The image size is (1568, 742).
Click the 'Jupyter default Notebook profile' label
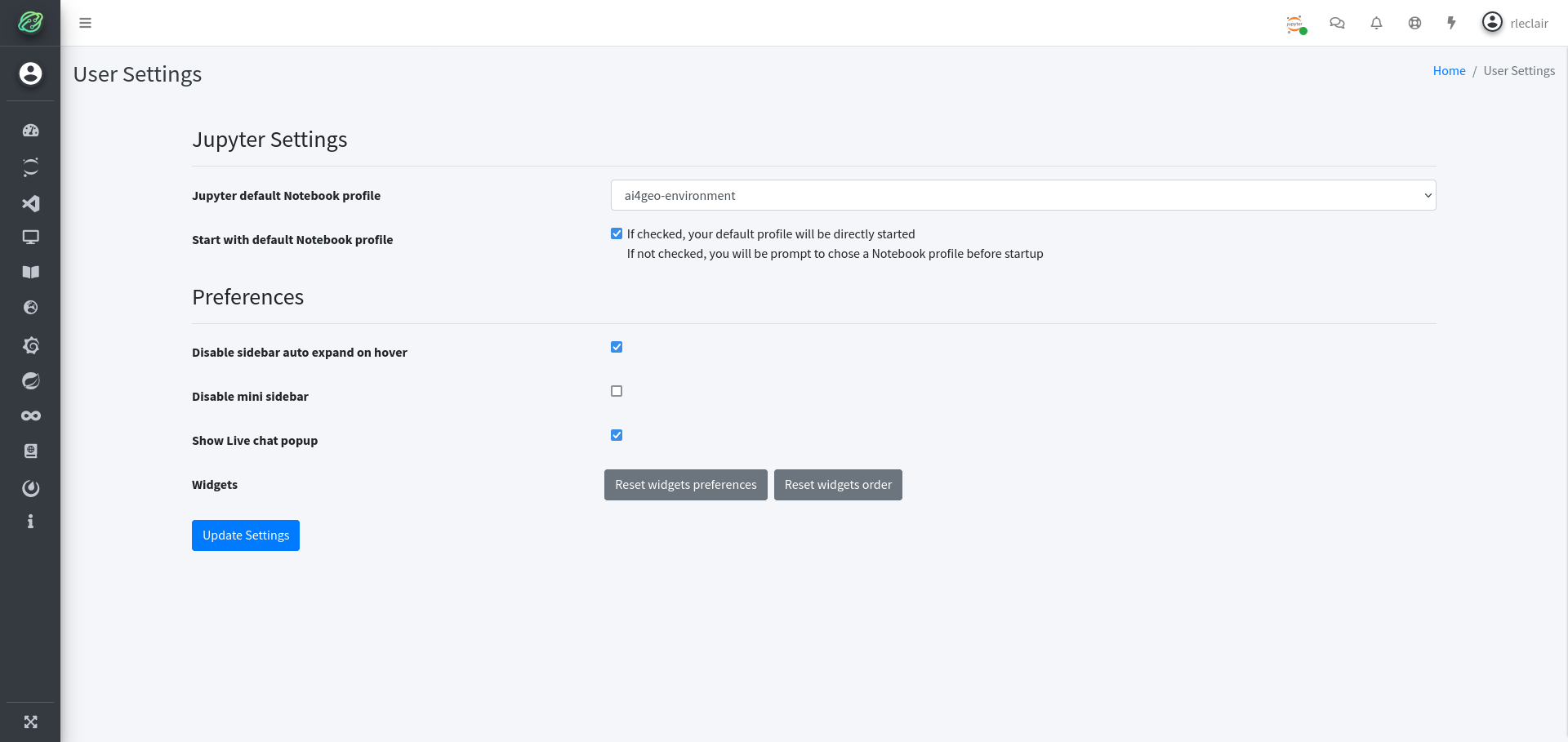[286, 196]
